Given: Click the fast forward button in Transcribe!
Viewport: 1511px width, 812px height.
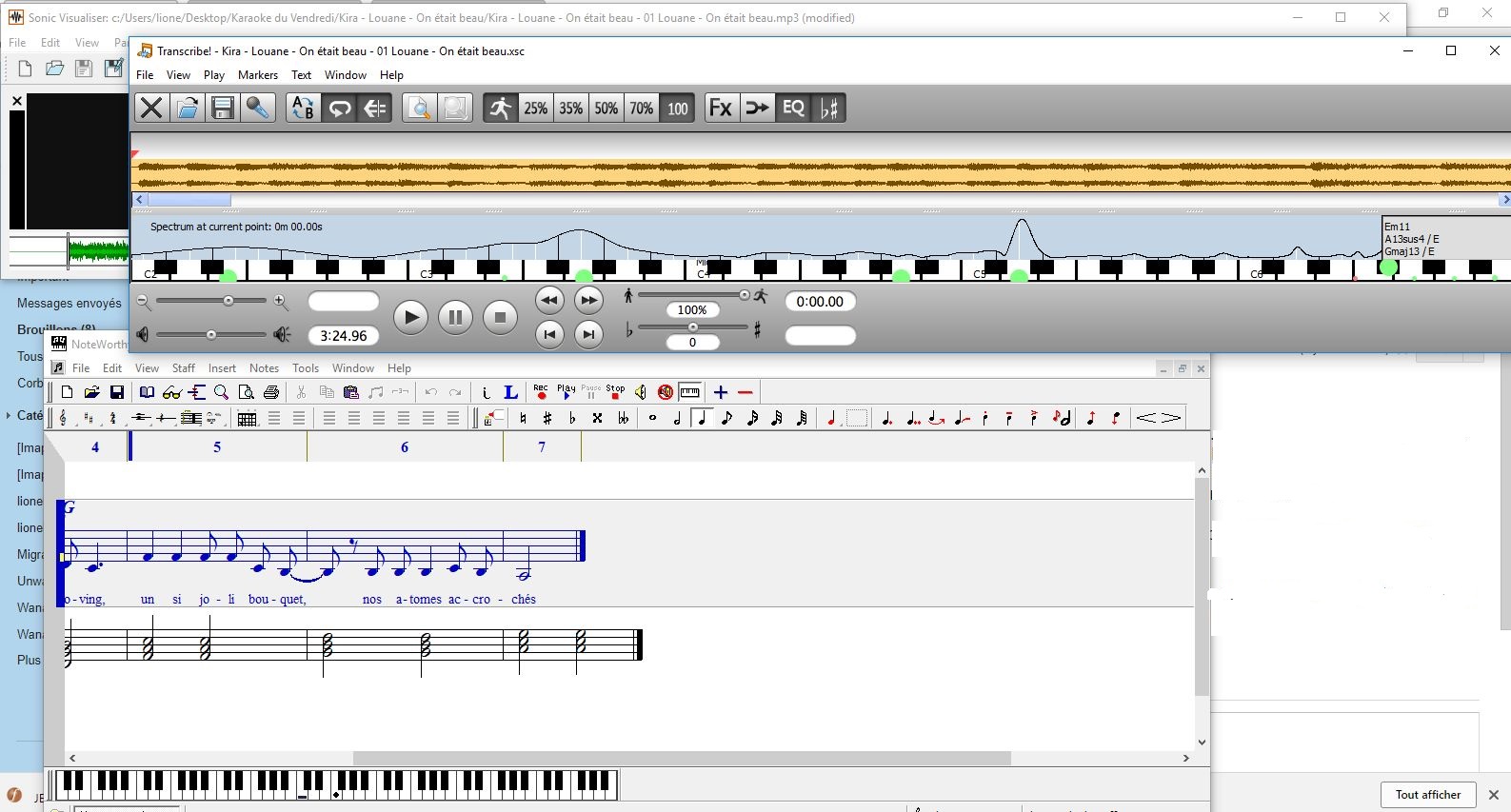Looking at the screenshot, I should point(589,300).
